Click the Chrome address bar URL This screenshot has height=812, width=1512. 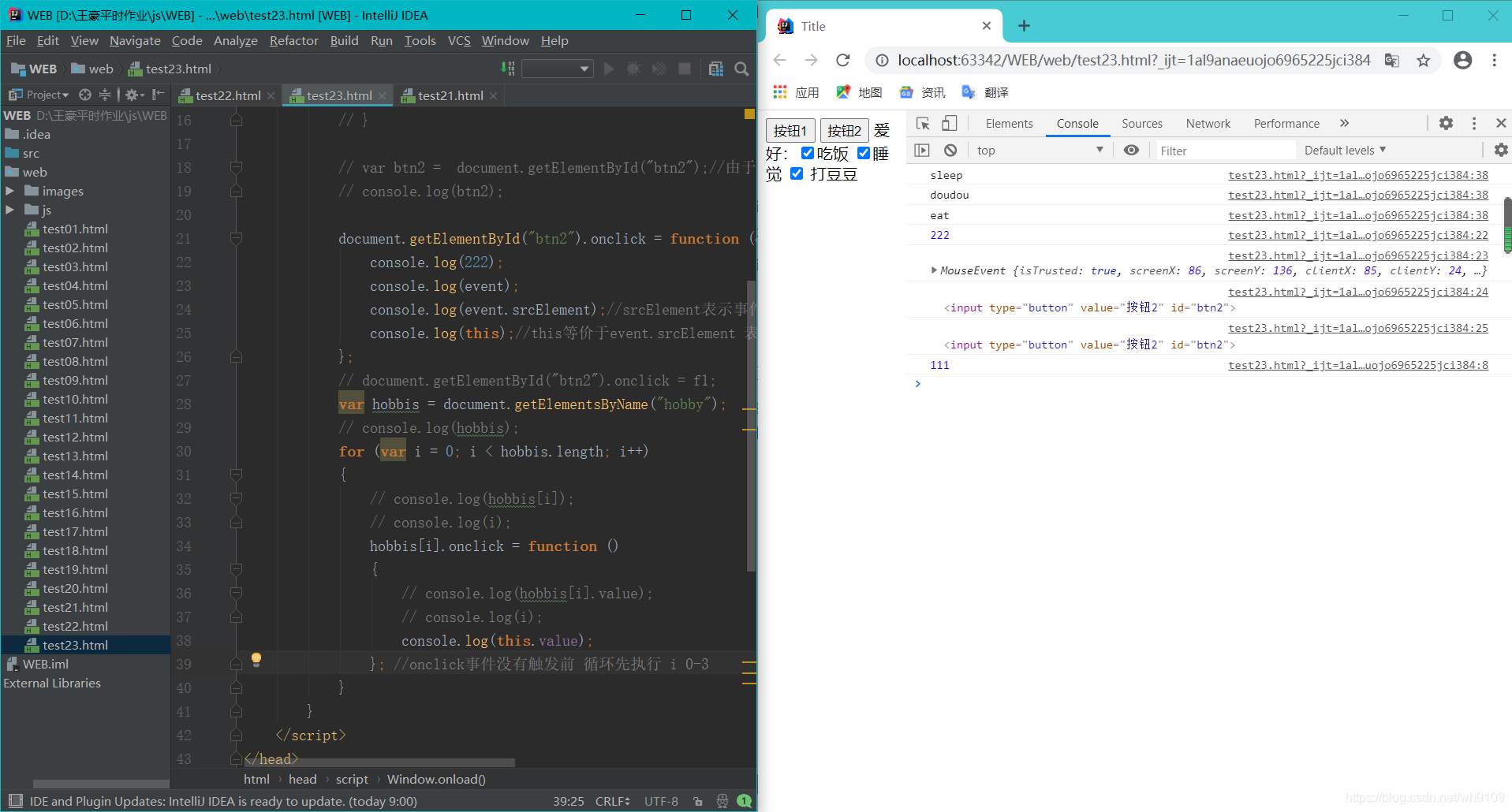[x=1133, y=60]
